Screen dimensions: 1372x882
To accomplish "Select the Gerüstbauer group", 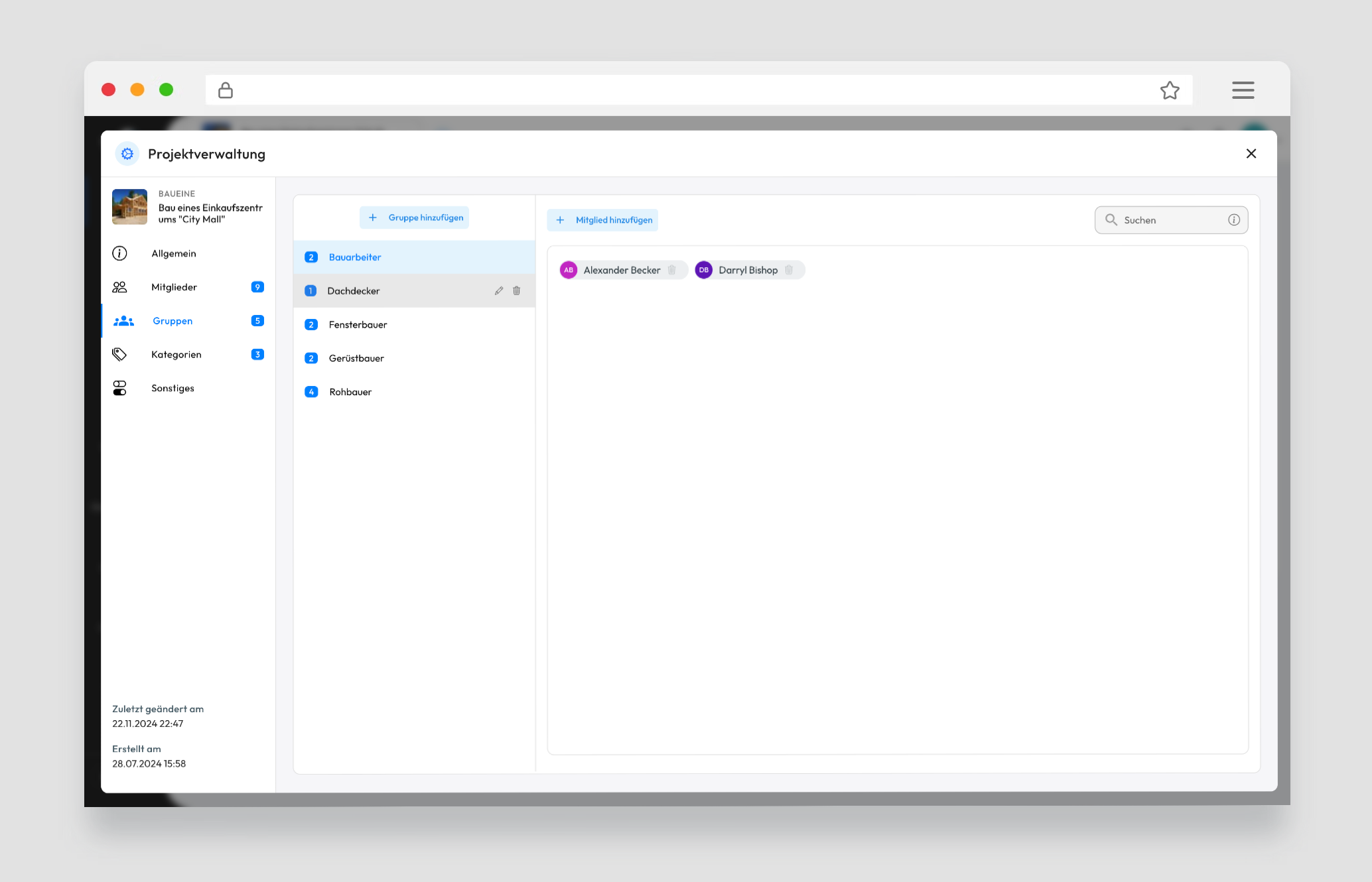I will 357,359.
